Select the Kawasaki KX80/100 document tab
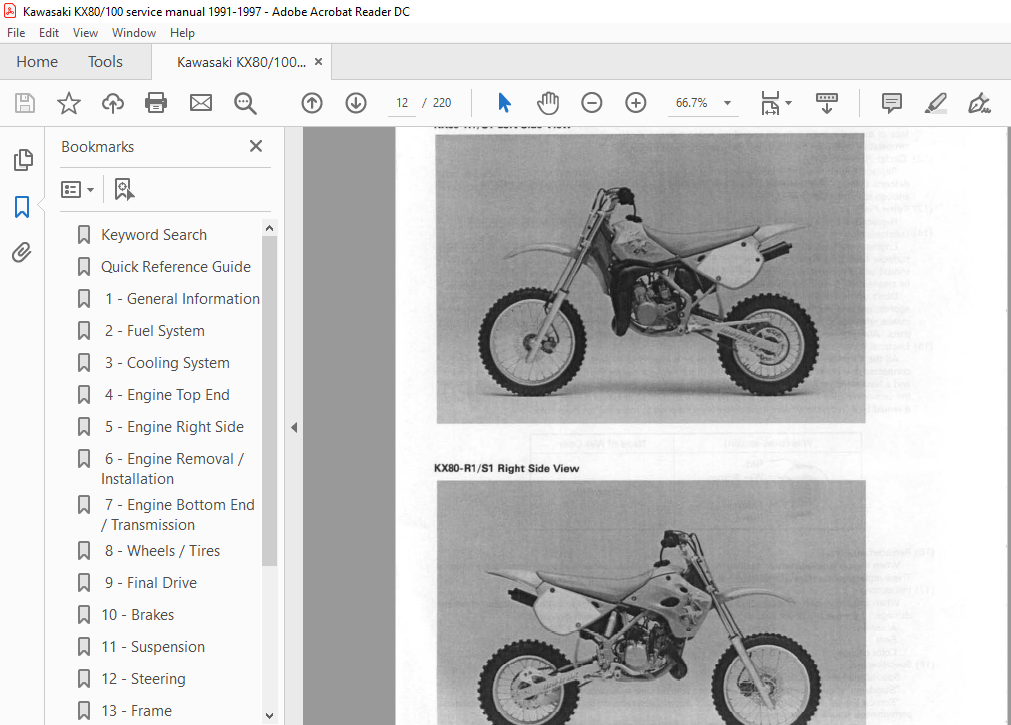 [241, 62]
